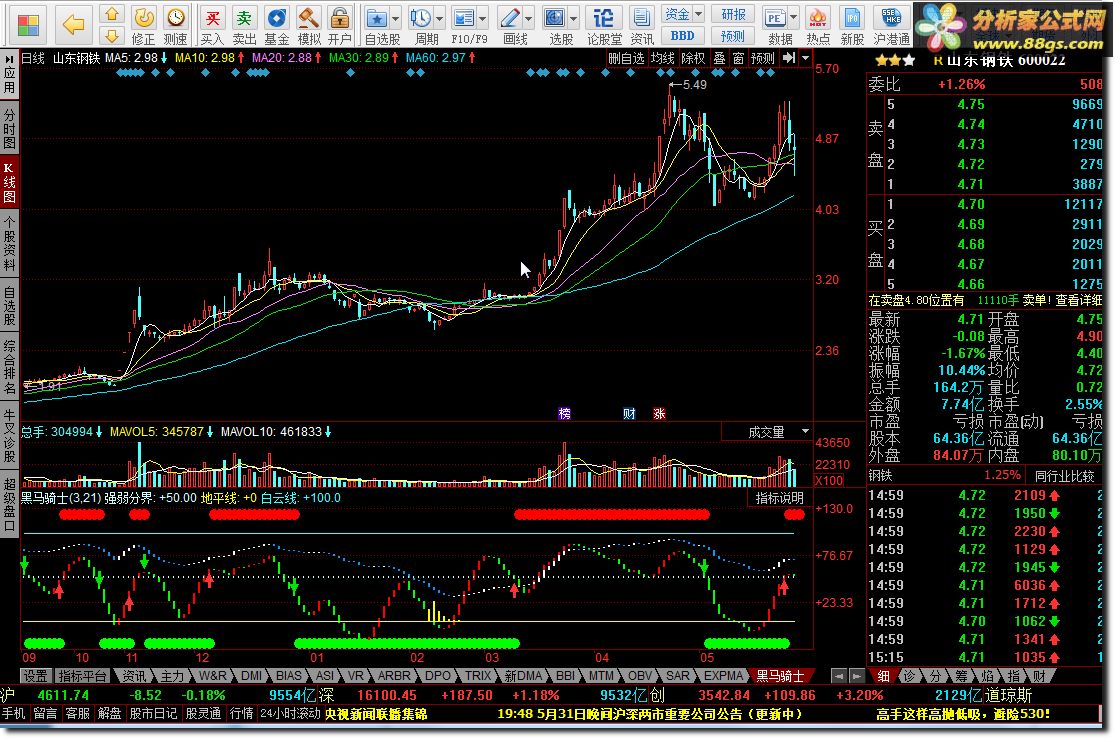Screen dimensions: 1115x738
Task: Click the 数据 PE data icon
Action: (775, 17)
